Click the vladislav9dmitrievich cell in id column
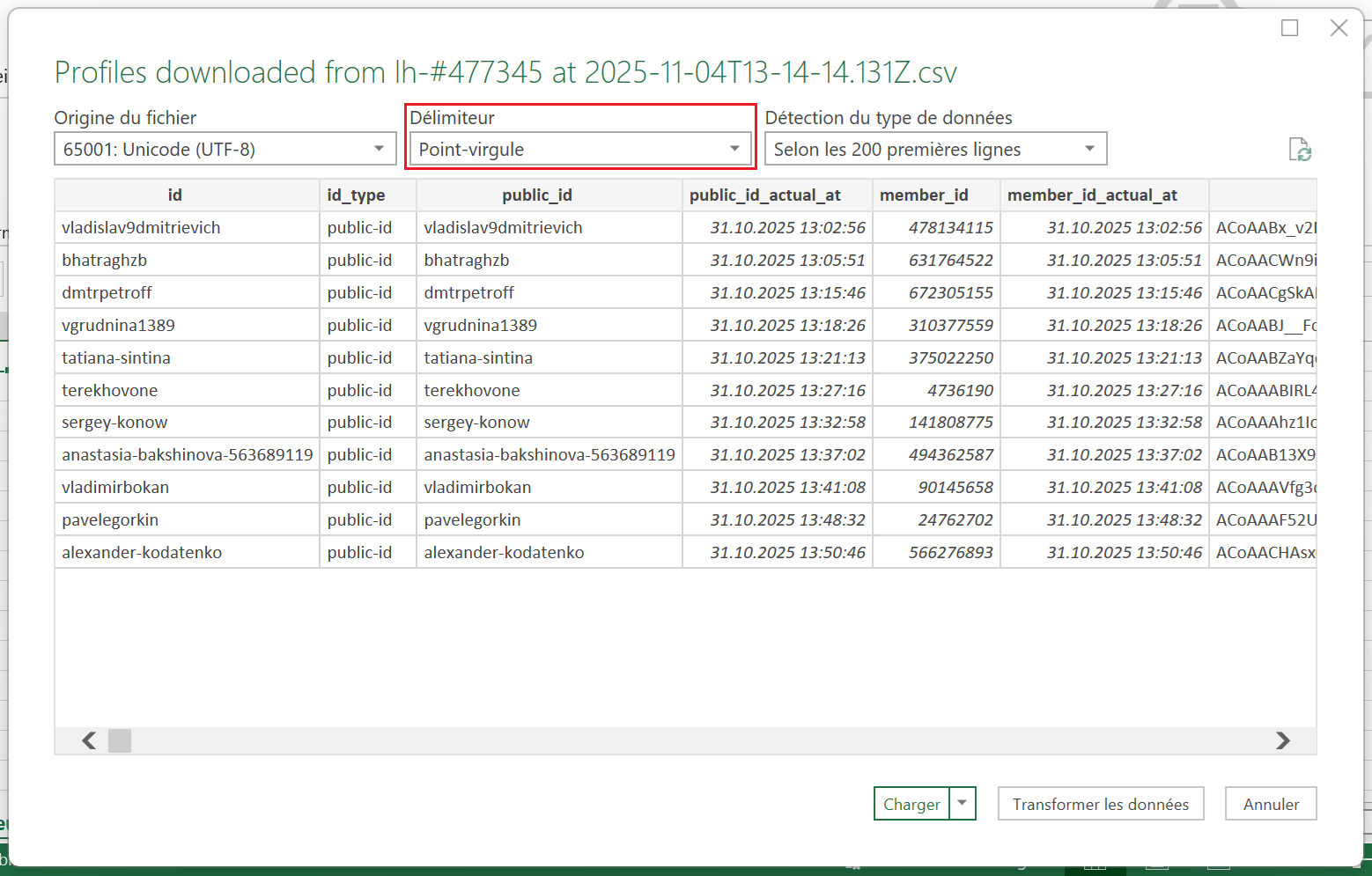1372x876 pixels. (x=141, y=228)
